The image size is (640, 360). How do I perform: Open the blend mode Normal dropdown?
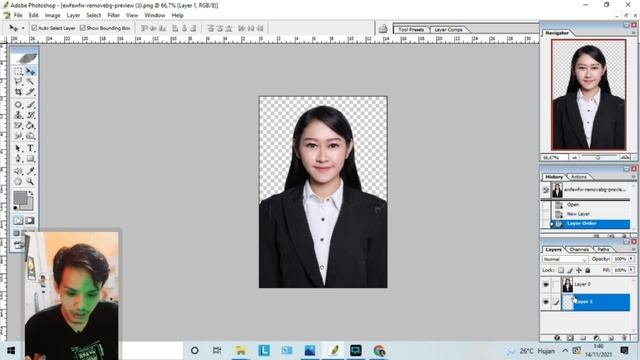[565, 259]
